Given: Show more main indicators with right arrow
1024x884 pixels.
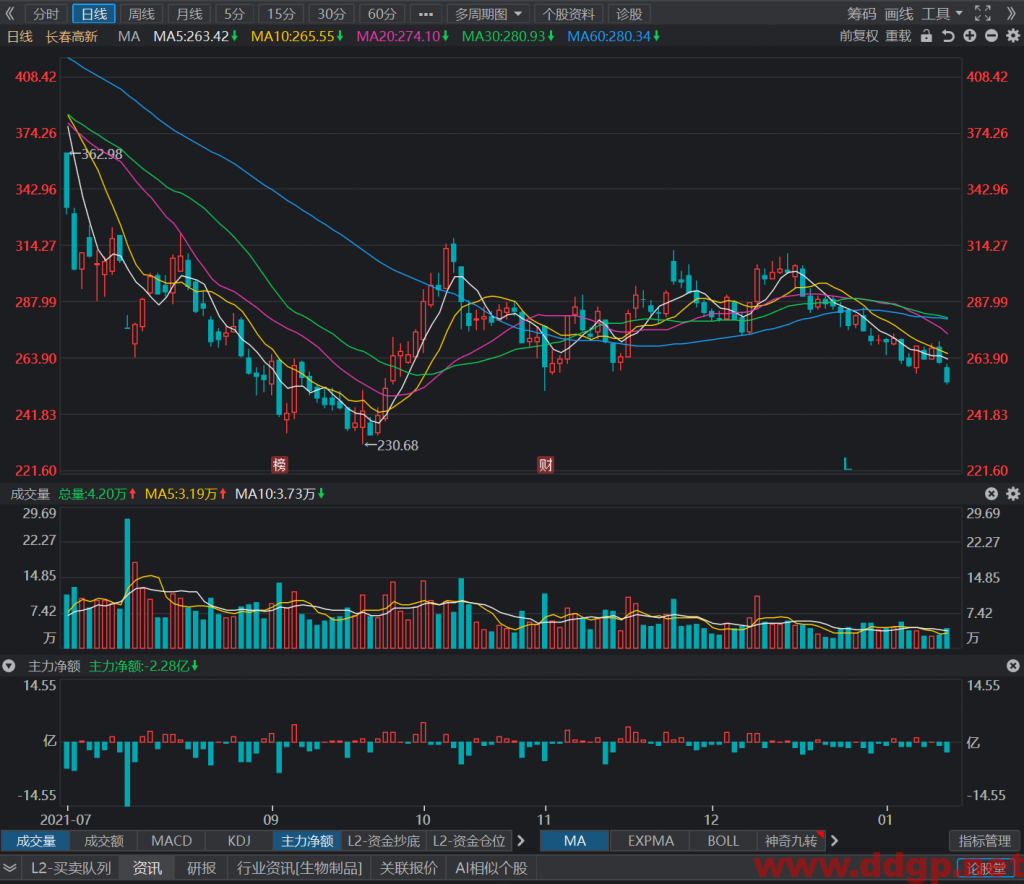Looking at the screenshot, I should [834, 841].
